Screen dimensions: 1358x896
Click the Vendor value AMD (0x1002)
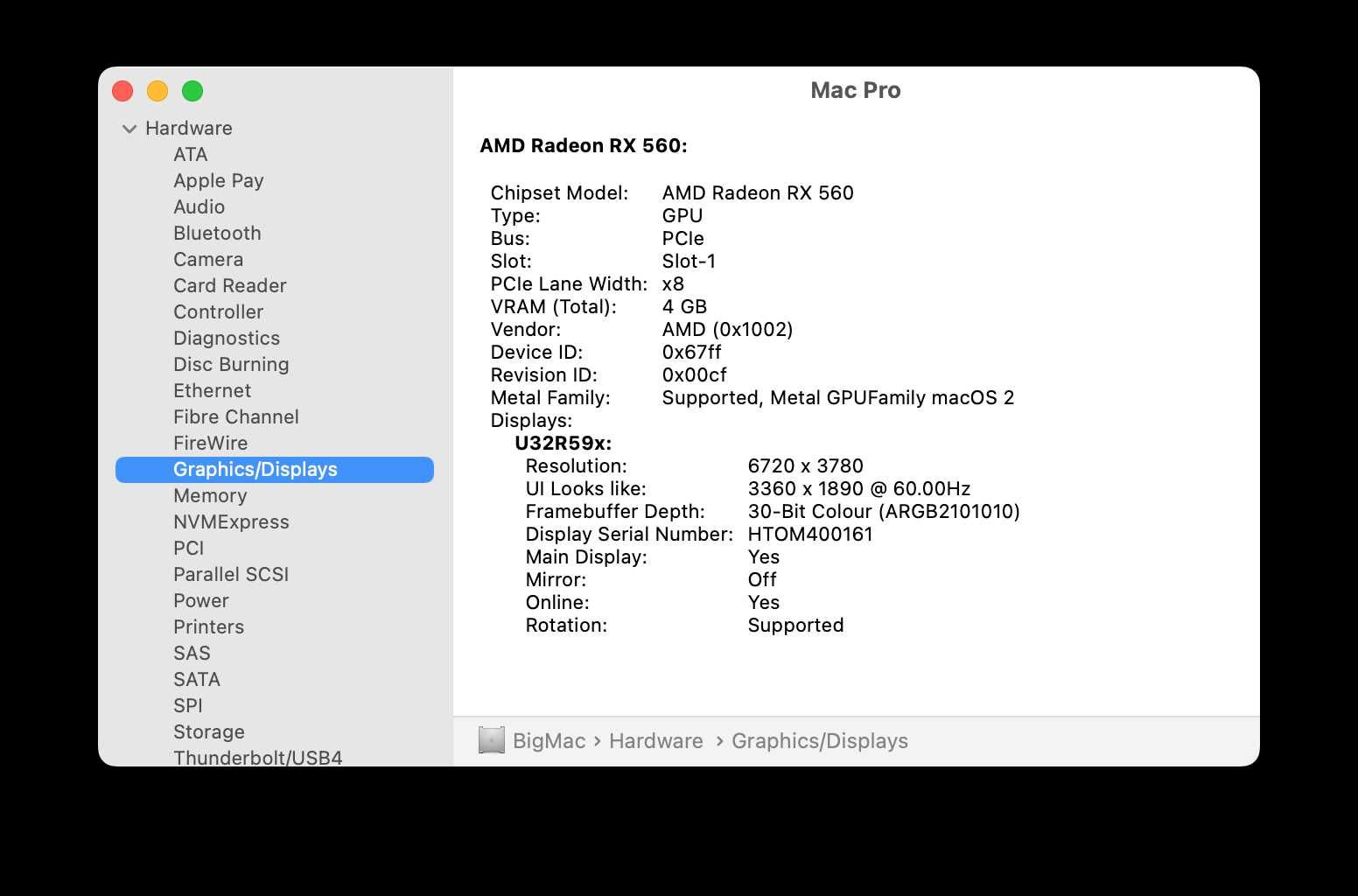click(x=727, y=329)
